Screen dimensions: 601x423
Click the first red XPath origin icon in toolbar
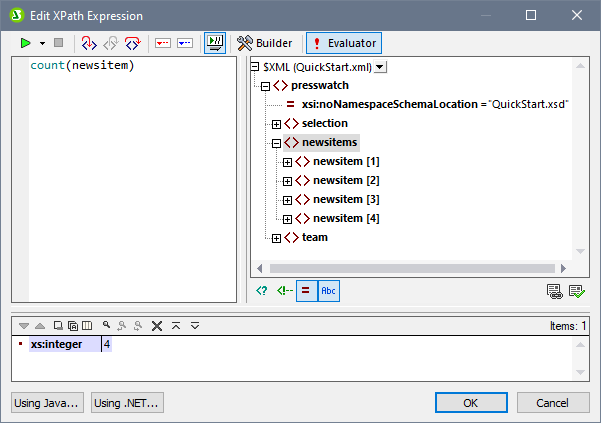(87, 43)
